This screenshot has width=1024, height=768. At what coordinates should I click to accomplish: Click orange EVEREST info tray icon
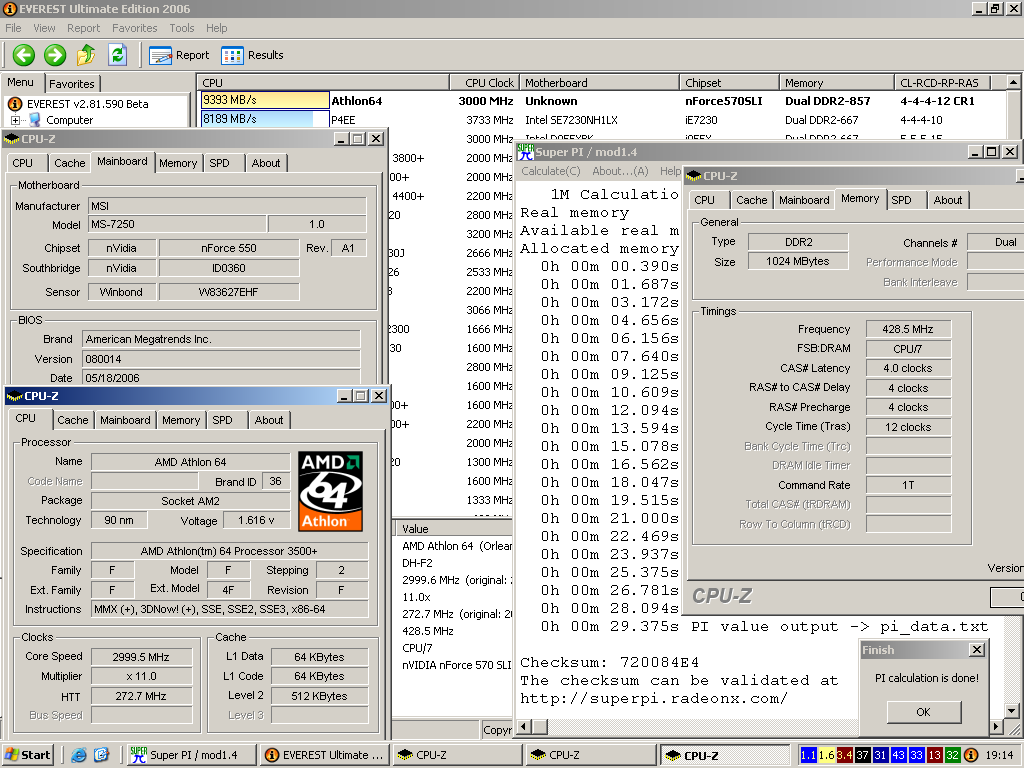coord(971,755)
